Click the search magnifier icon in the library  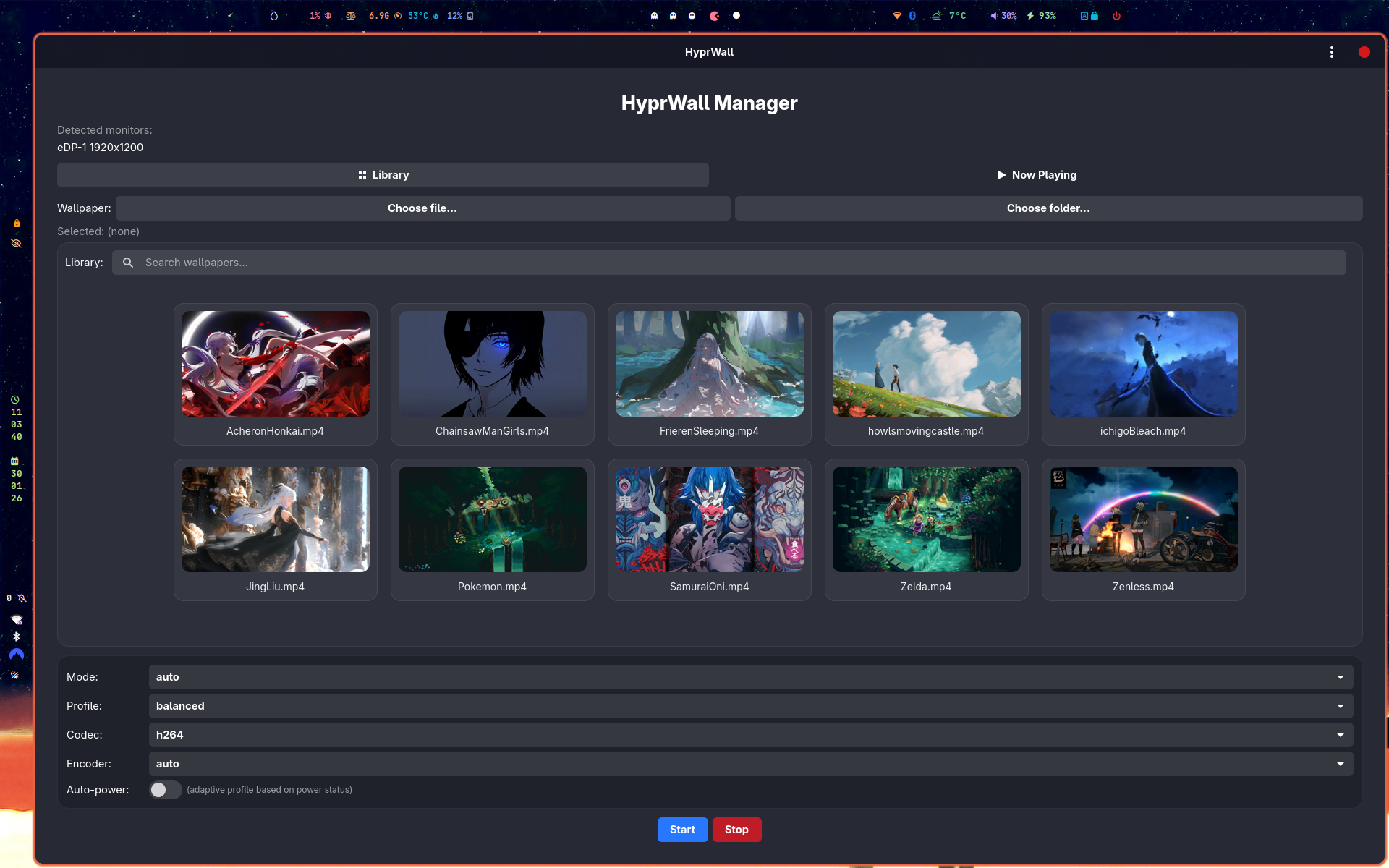point(127,262)
